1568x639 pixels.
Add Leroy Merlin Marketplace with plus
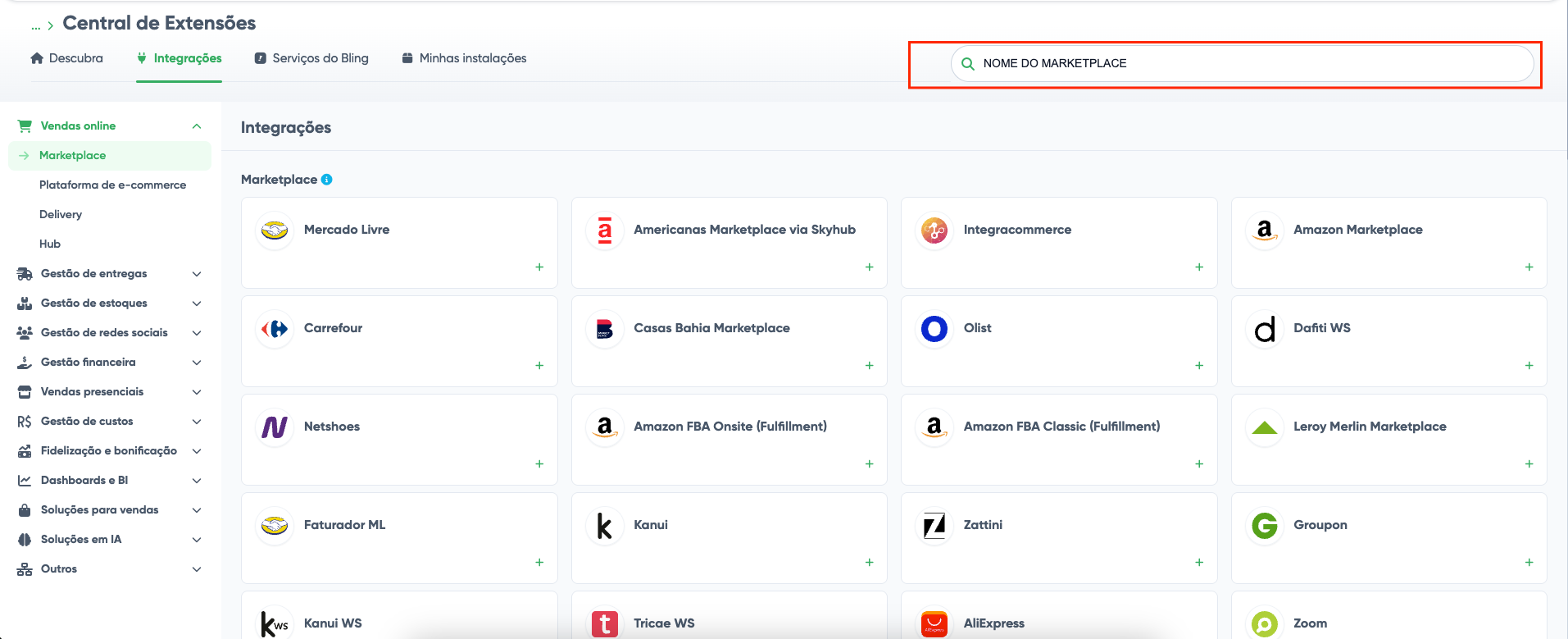tap(1529, 464)
